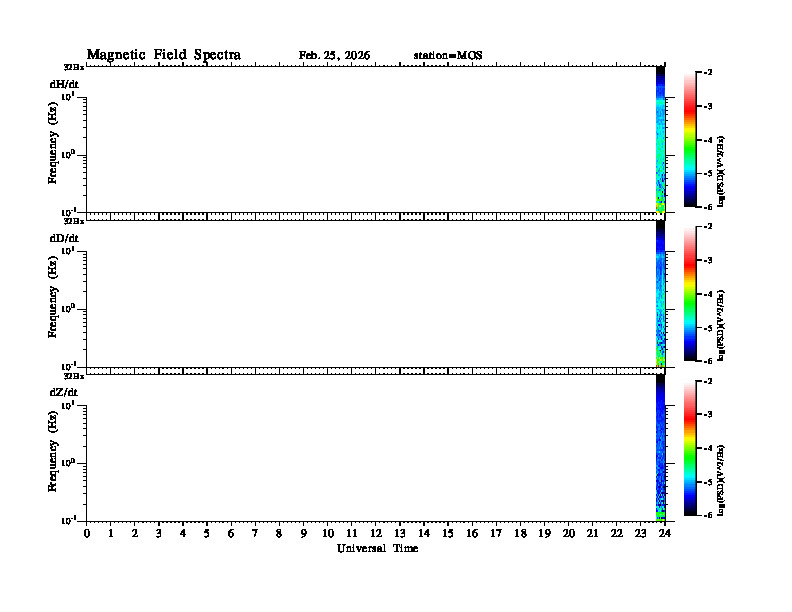Click the "-2" value on the dZ/dt color bar
Image resolution: width=792 pixels, height=612 pixels.
[x=708, y=381]
